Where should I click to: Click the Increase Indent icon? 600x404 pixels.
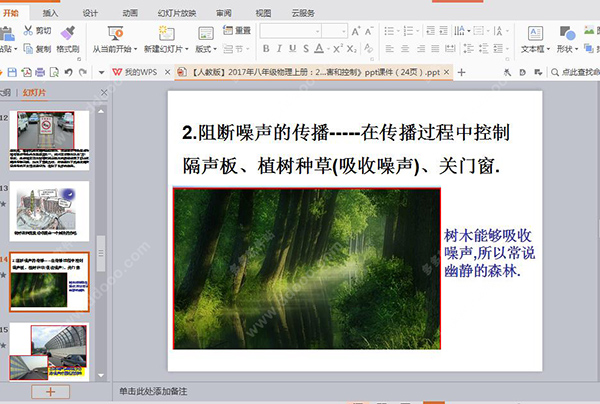click(443, 31)
